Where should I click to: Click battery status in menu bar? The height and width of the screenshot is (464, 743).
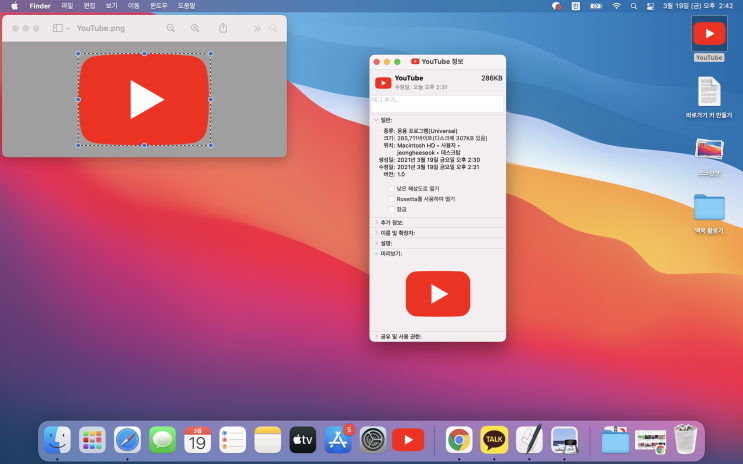point(596,6)
